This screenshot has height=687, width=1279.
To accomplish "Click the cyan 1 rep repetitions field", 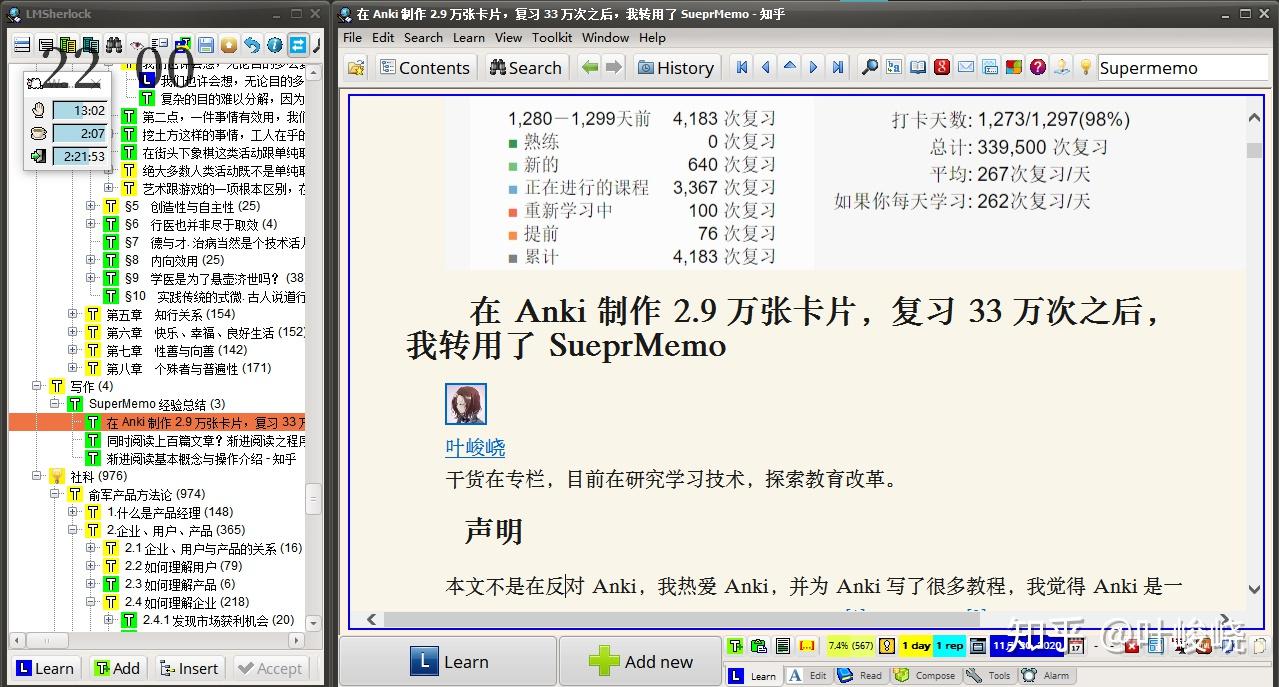I will pyautogui.click(x=950, y=646).
